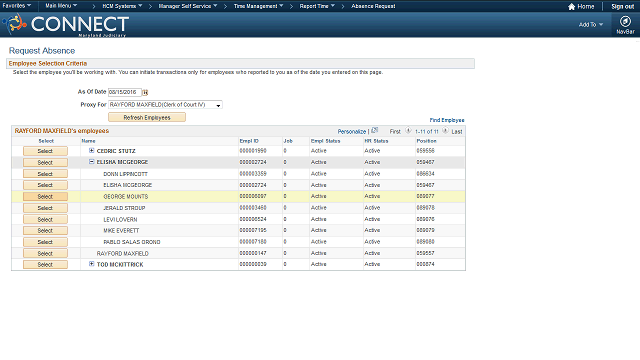
Task: Click Position value 059556
Action: pos(425,151)
